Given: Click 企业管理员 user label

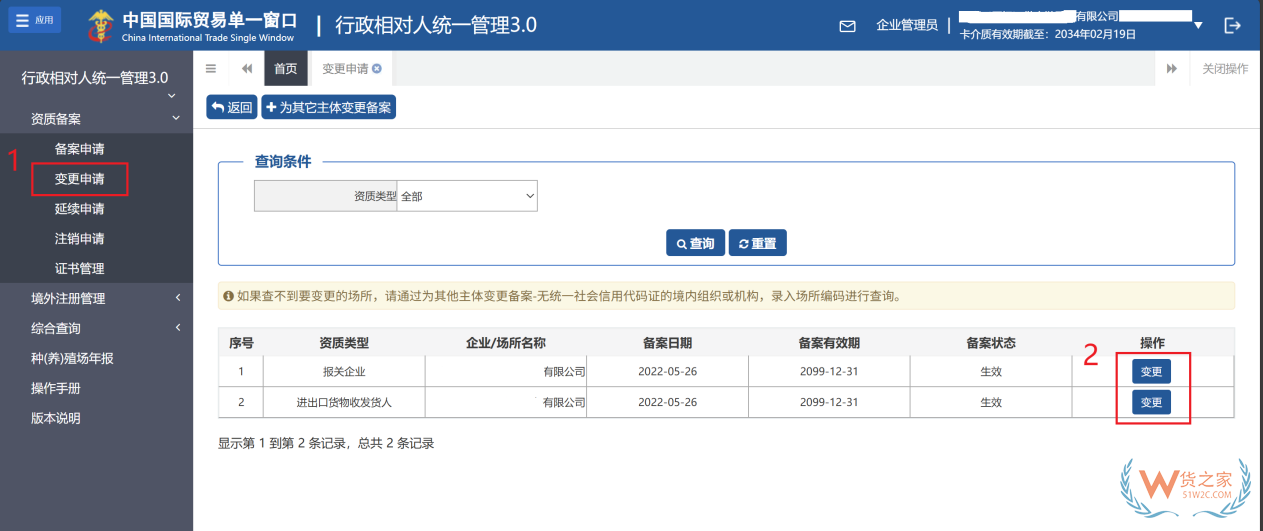Looking at the screenshot, I should coord(907,25).
